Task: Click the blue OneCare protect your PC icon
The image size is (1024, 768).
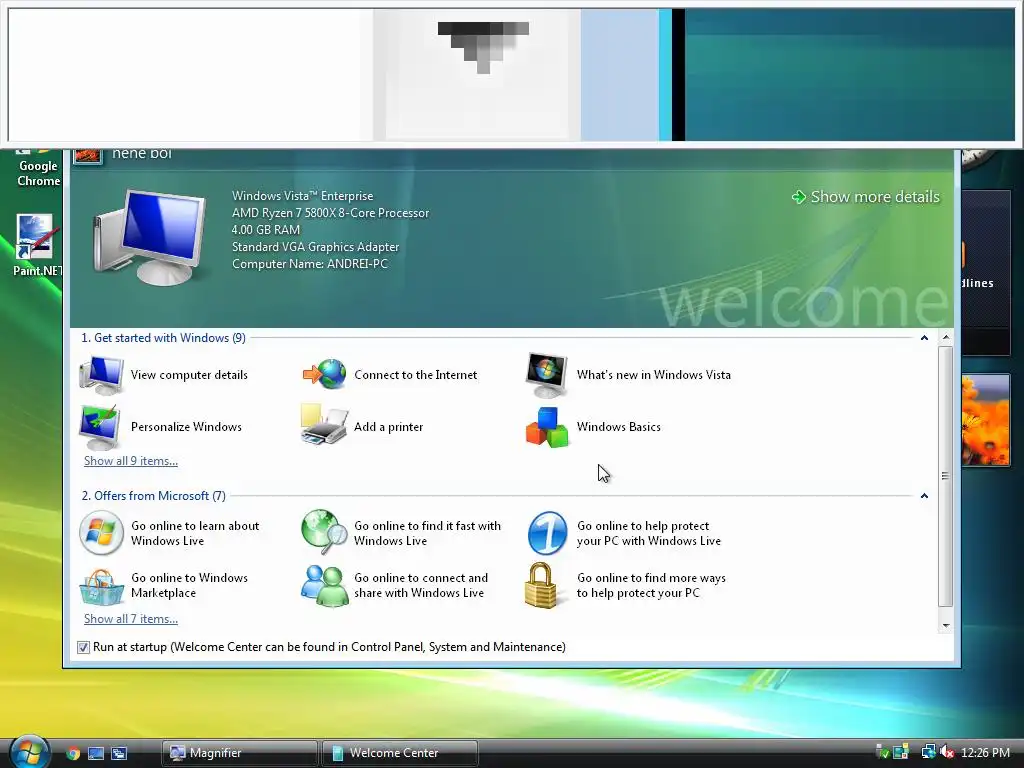Action: tap(547, 533)
